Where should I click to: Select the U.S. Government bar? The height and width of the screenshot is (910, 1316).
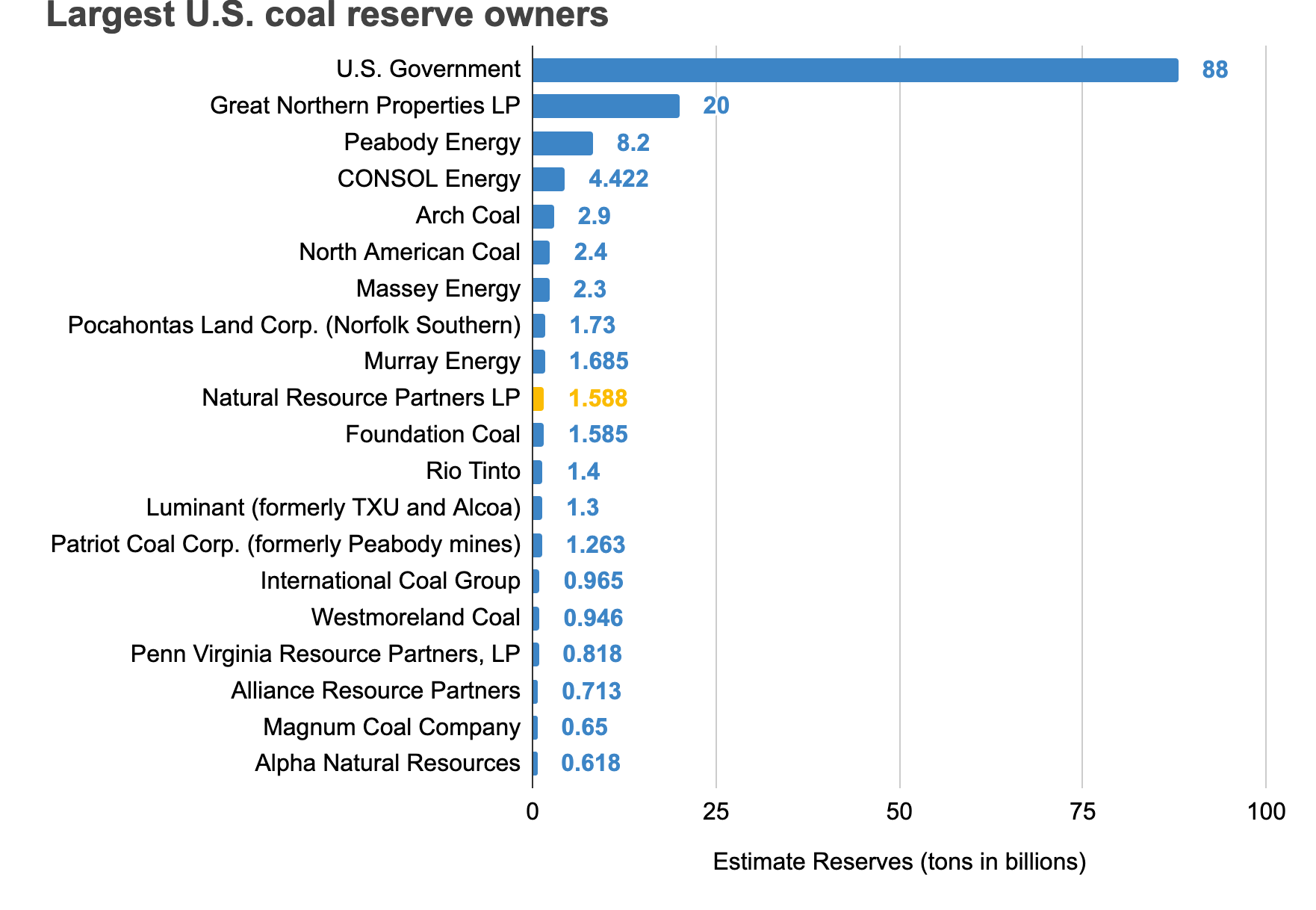[x=855, y=70]
